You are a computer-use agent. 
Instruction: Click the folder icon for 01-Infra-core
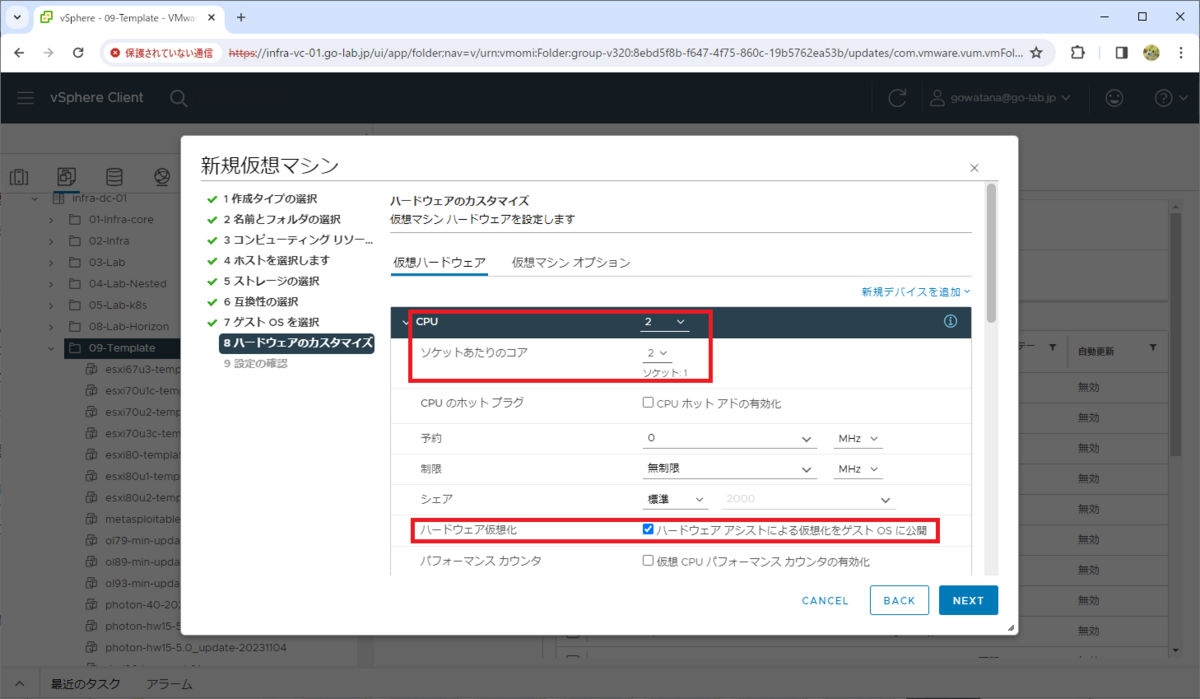point(74,219)
